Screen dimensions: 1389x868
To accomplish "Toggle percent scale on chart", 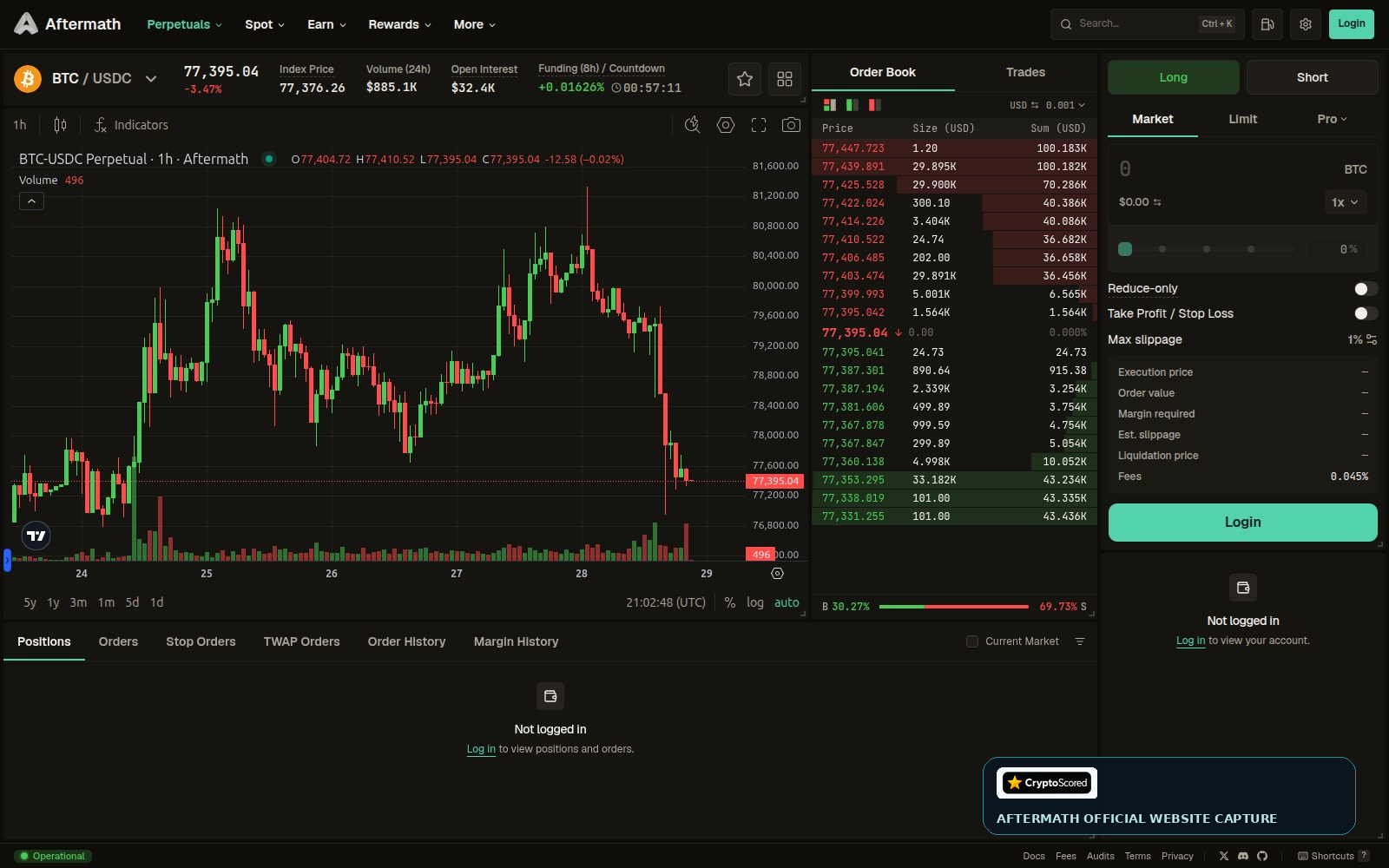I will 729,602.
